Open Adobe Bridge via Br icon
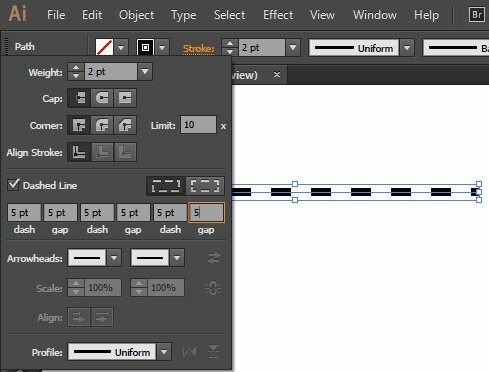The height and width of the screenshot is (372, 489). [477, 15]
